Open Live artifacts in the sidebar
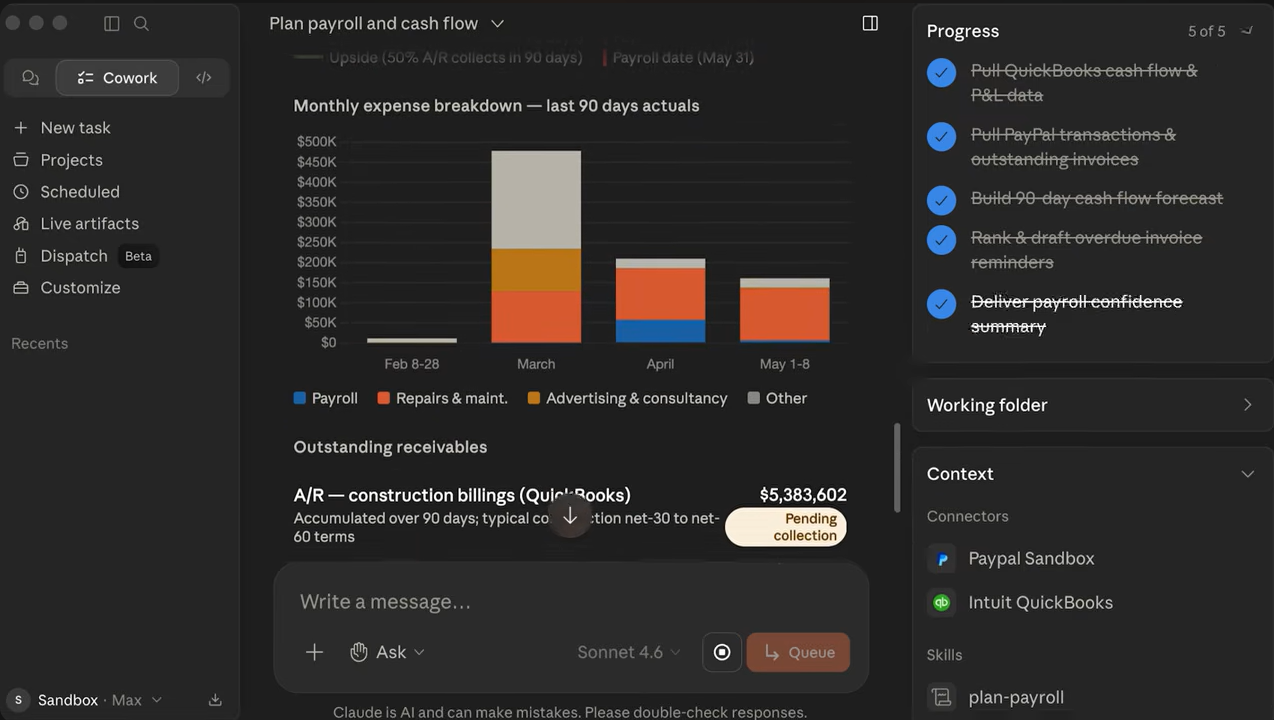 [89, 224]
